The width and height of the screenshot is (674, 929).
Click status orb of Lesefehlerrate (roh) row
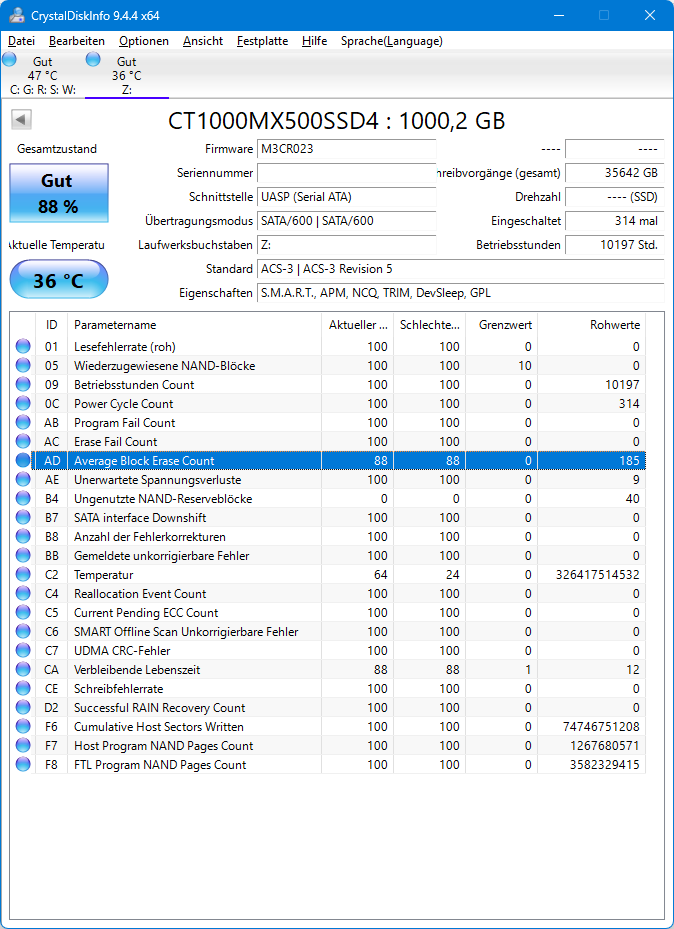pyautogui.click(x=23, y=347)
